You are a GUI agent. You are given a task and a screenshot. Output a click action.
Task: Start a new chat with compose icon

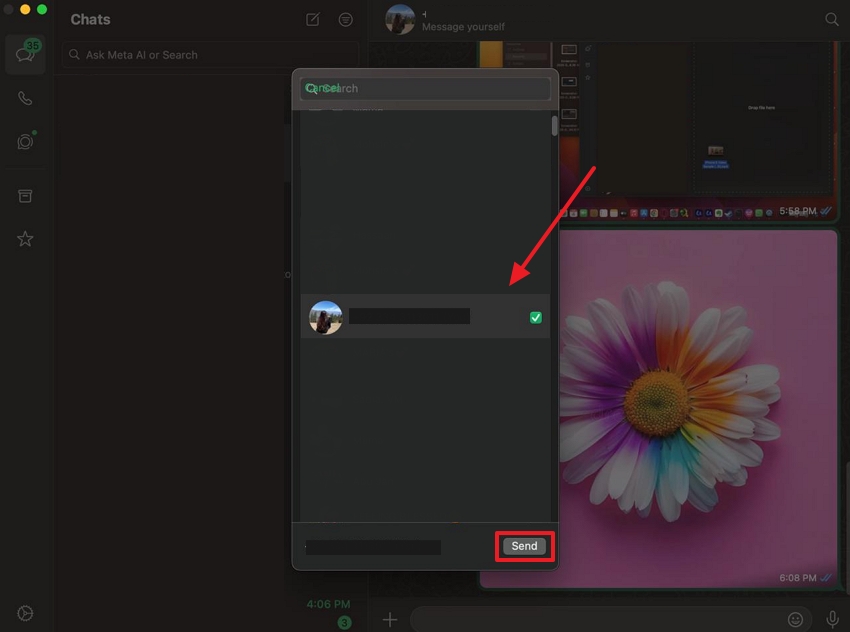[313, 20]
